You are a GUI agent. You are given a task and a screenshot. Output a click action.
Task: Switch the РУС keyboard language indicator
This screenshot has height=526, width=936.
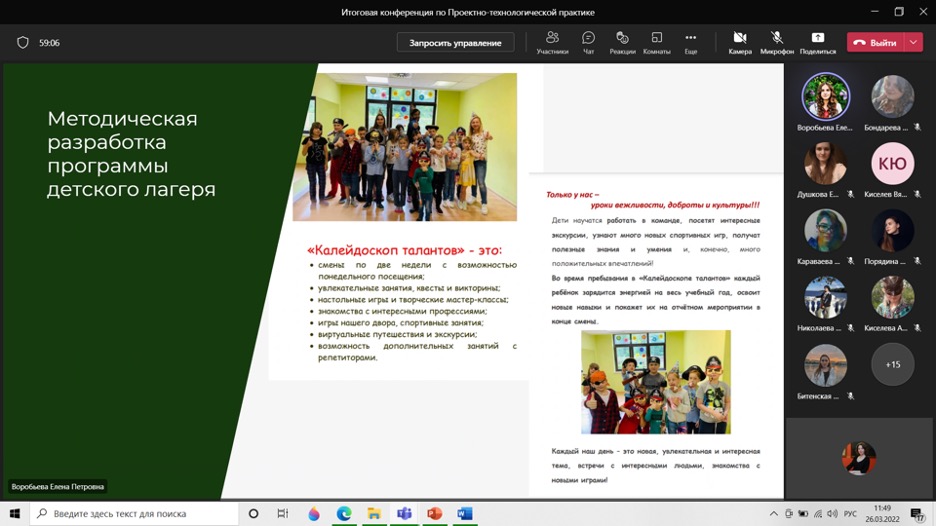pos(850,514)
